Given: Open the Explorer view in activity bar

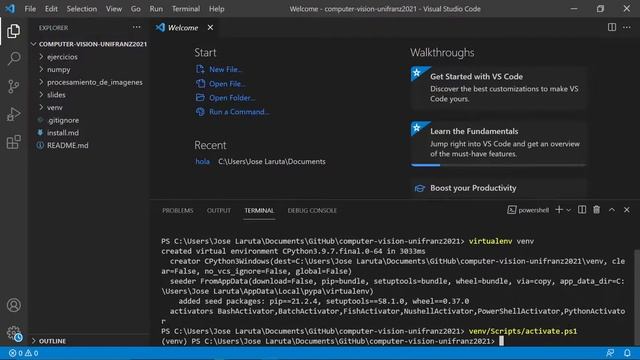Looking at the screenshot, I should [13, 31].
